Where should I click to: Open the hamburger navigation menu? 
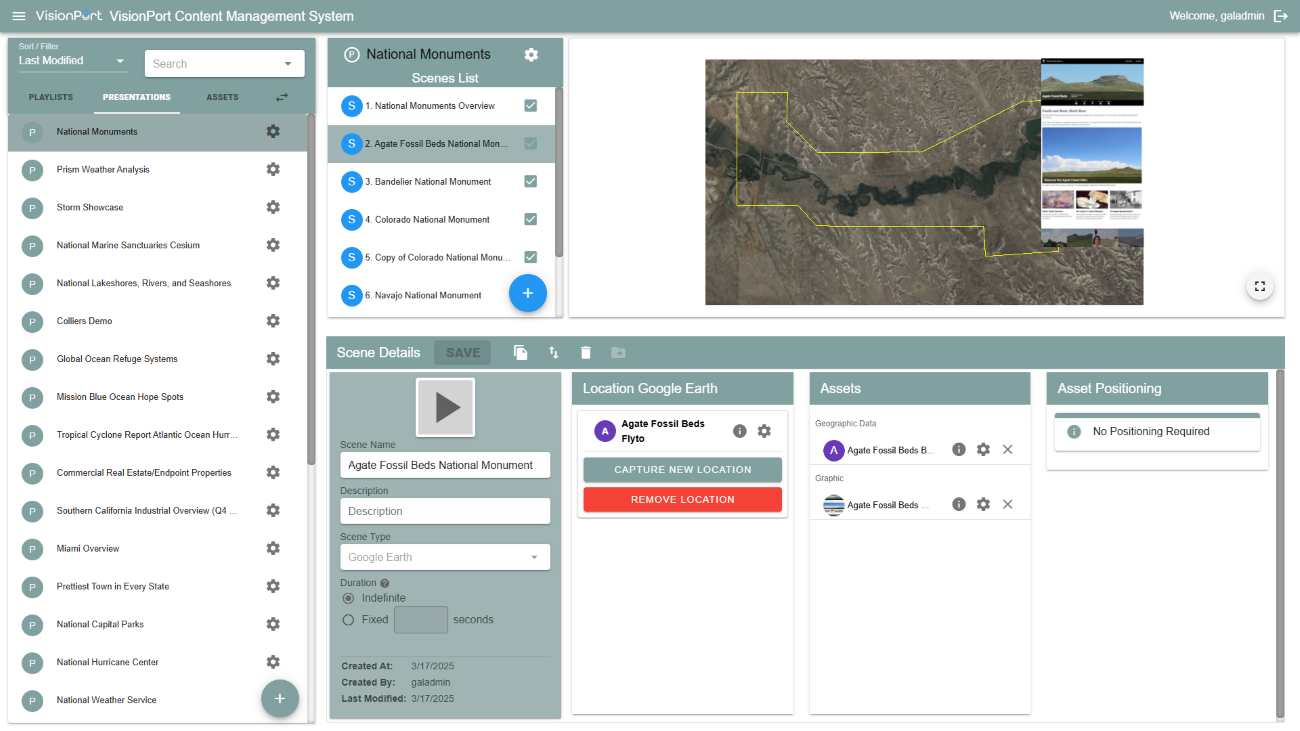coord(18,16)
